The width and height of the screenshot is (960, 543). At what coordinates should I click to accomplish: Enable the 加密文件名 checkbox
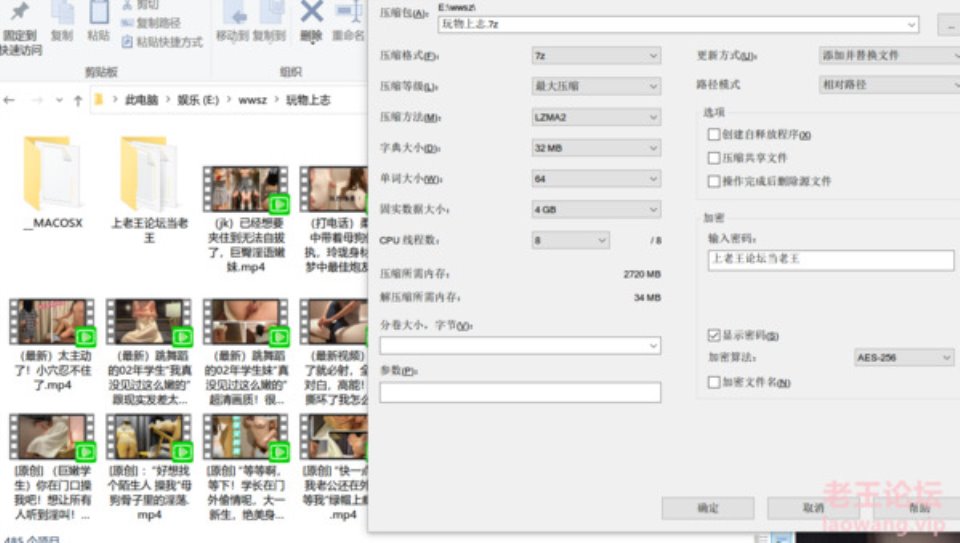[714, 382]
